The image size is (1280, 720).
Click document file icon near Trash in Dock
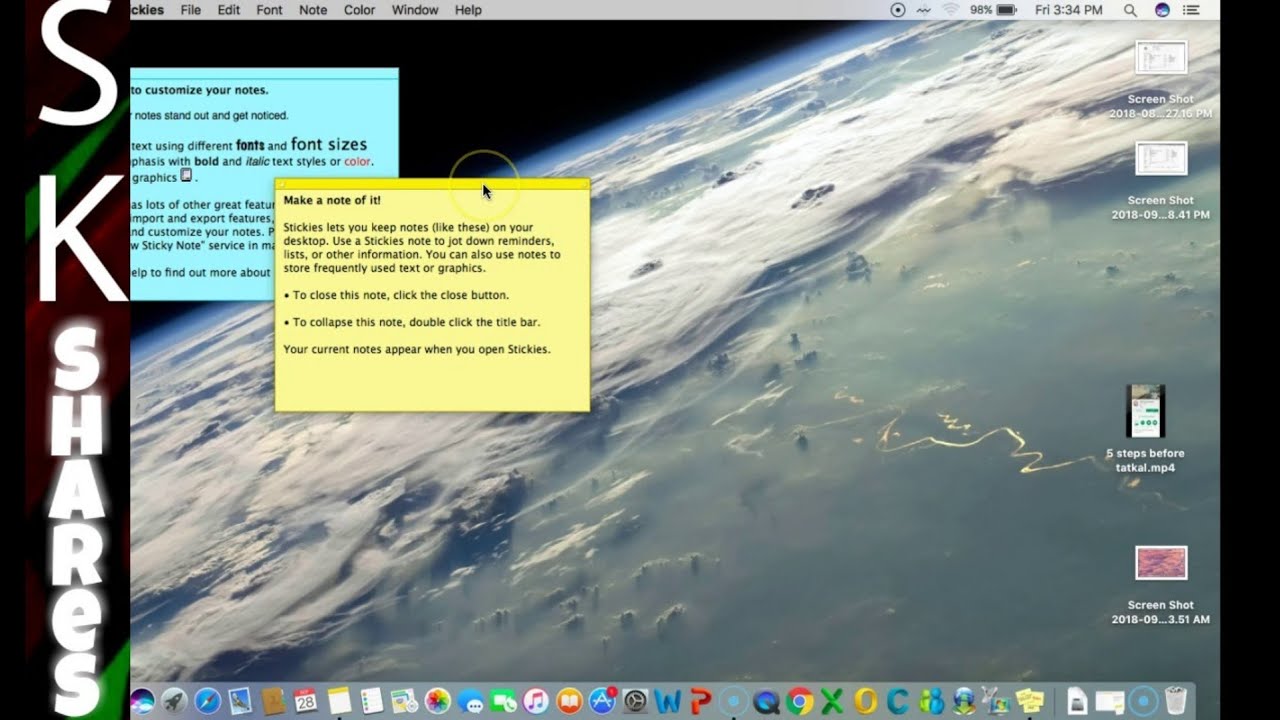(1077, 701)
